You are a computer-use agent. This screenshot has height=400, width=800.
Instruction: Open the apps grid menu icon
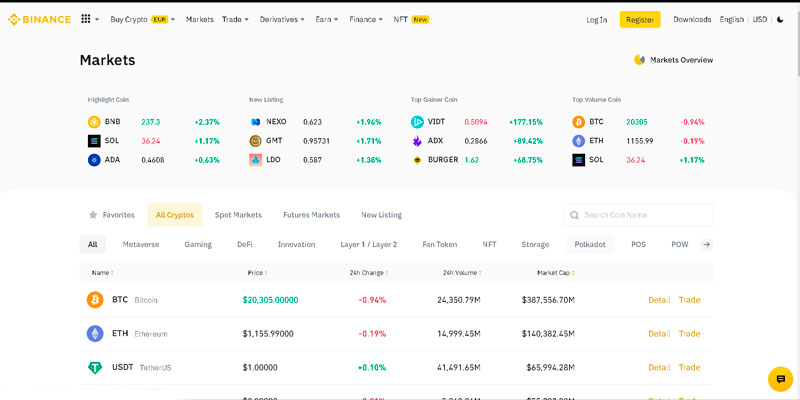pos(86,19)
